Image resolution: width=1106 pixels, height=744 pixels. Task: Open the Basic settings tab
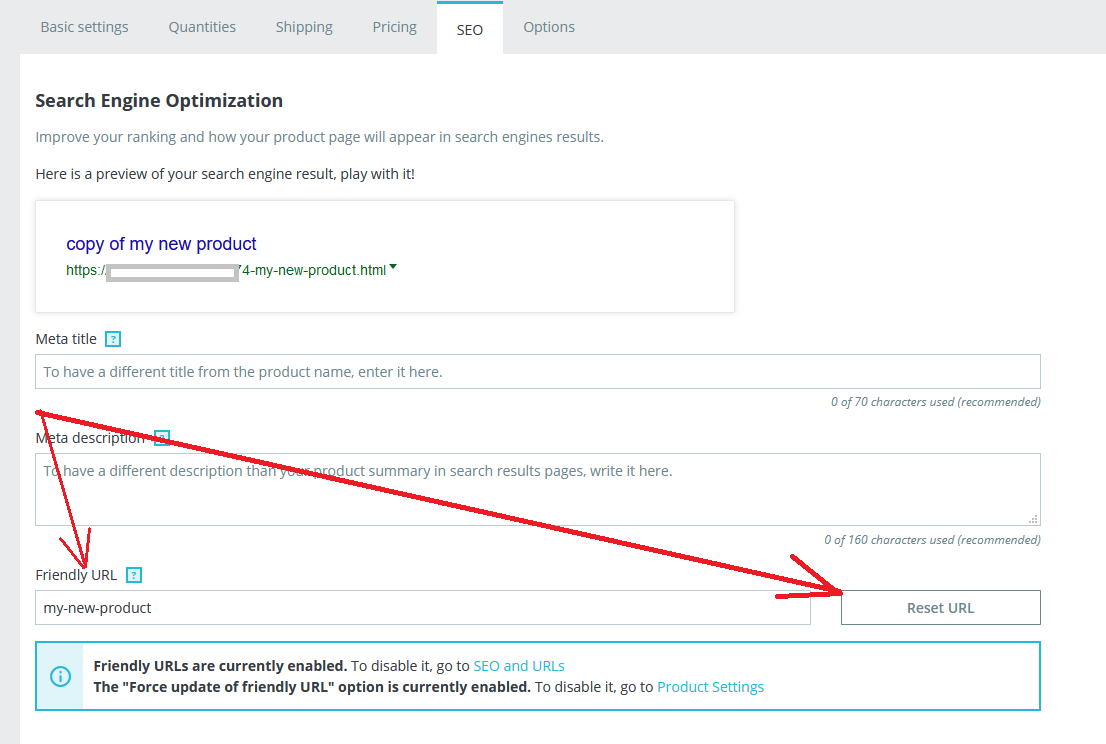pos(84,27)
